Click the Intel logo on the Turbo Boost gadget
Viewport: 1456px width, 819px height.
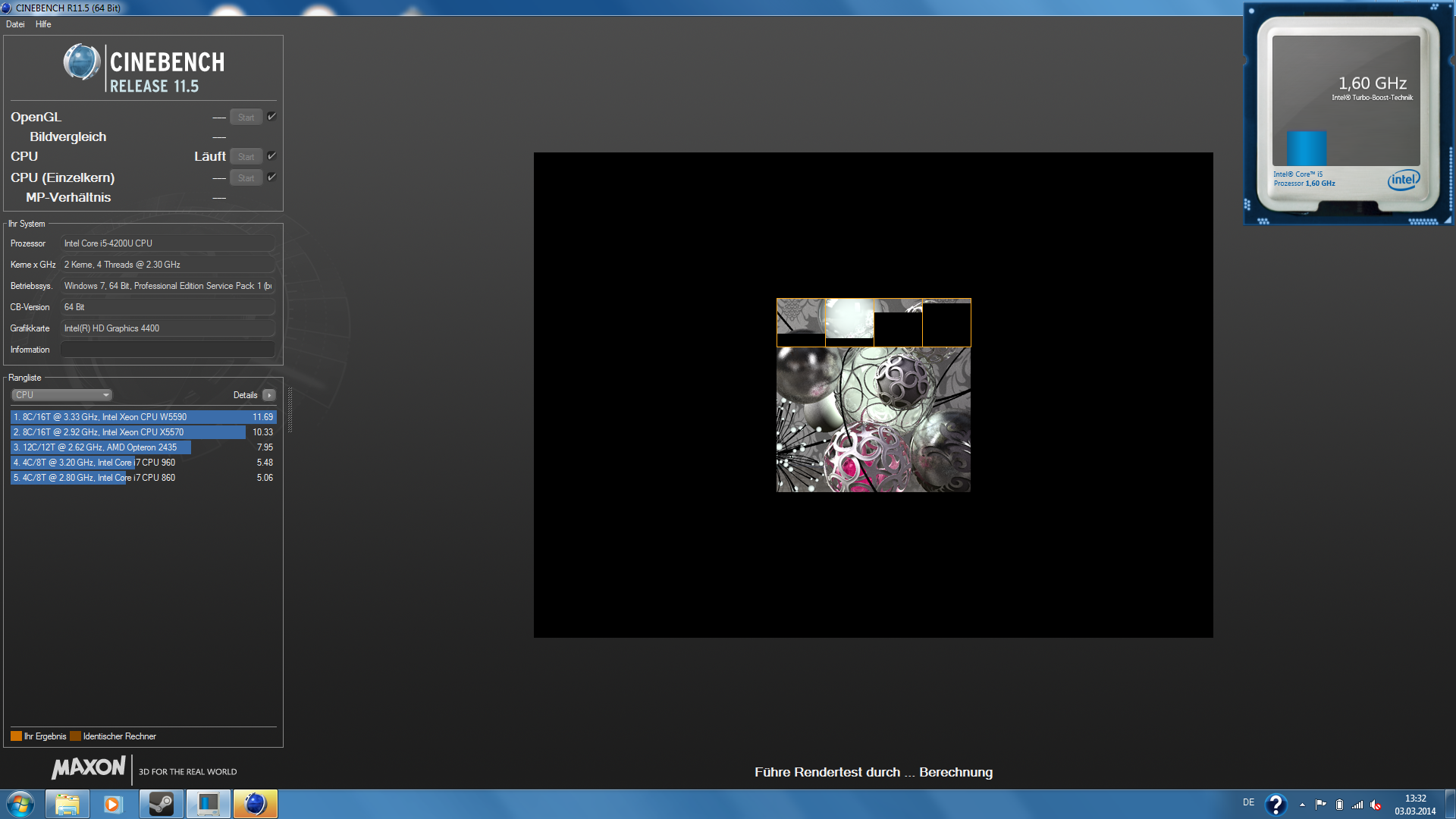click(1403, 180)
